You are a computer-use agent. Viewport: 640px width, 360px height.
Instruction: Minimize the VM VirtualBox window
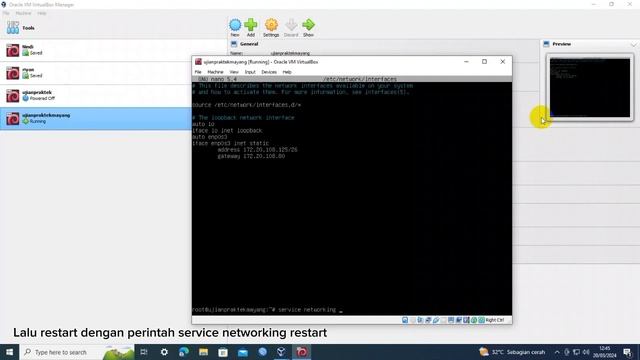[466, 62]
